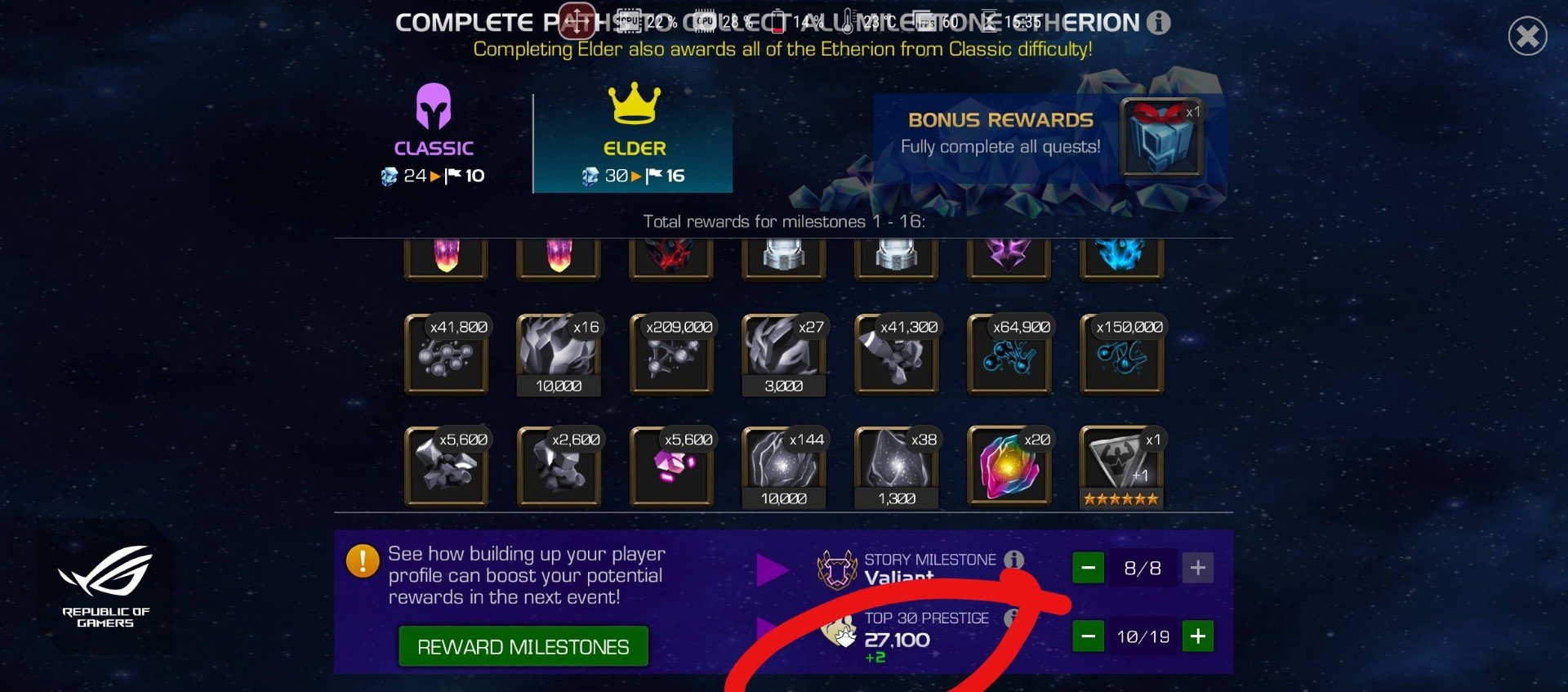Inspect the six-star x1 reward
1568x692 pixels.
tap(1122, 467)
